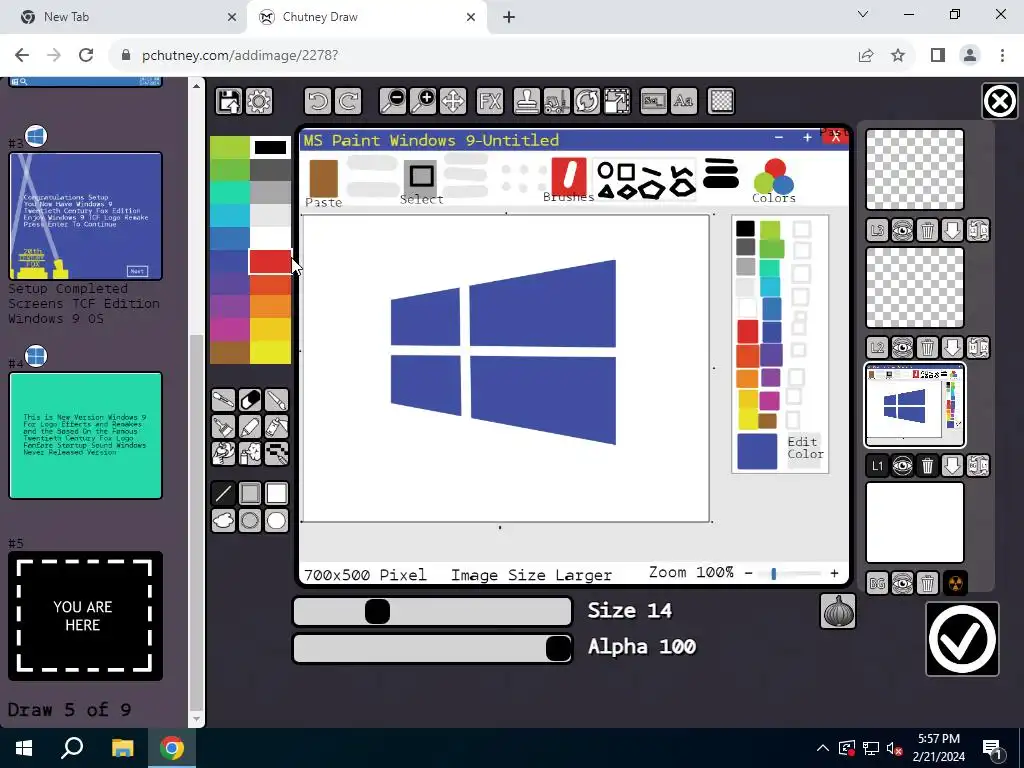Open the Aa text tool
This screenshot has height=768, width=1024.
point(684,101)
